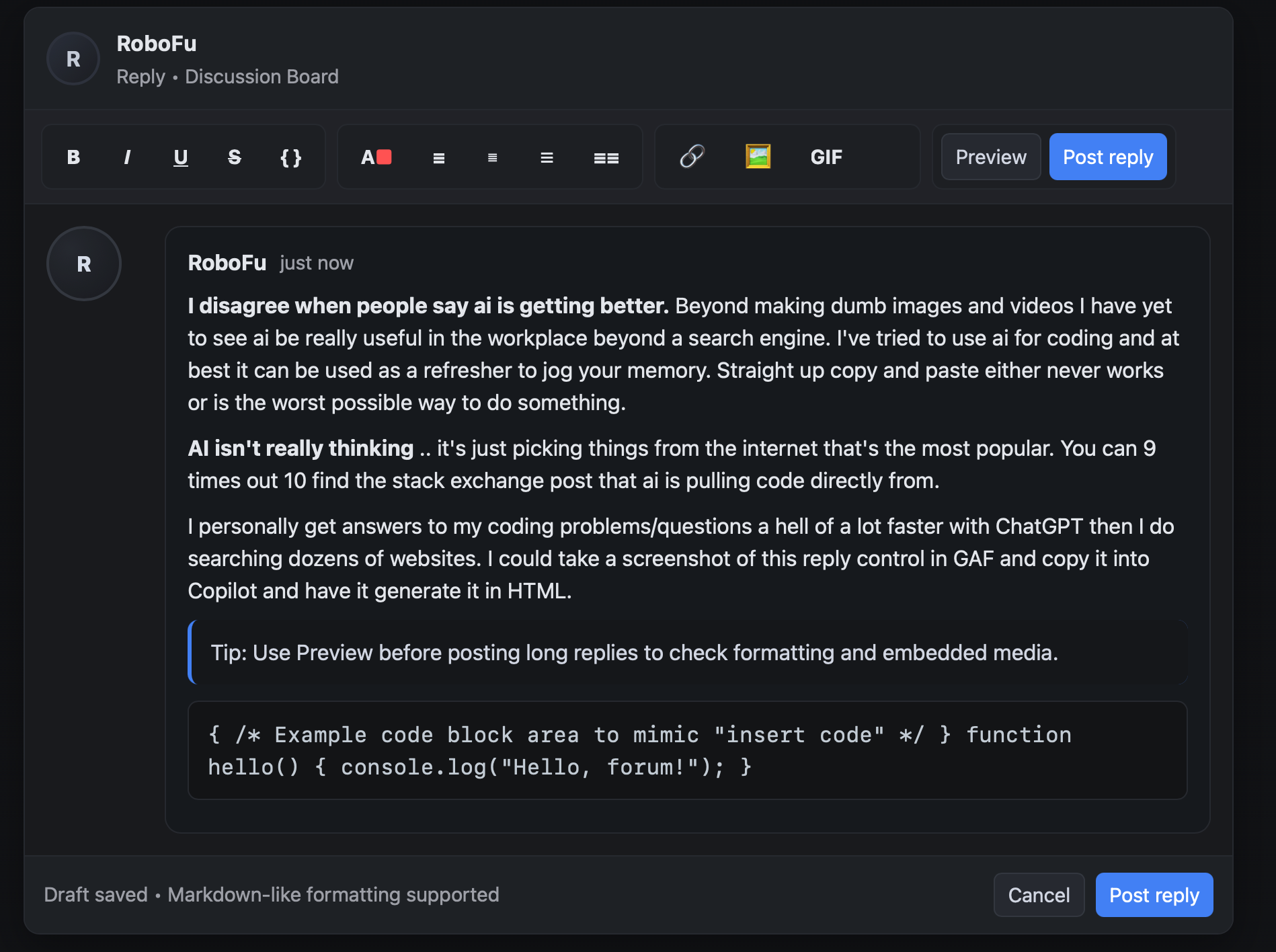Toggle bold formatting with the B icon

coord(73,157)
